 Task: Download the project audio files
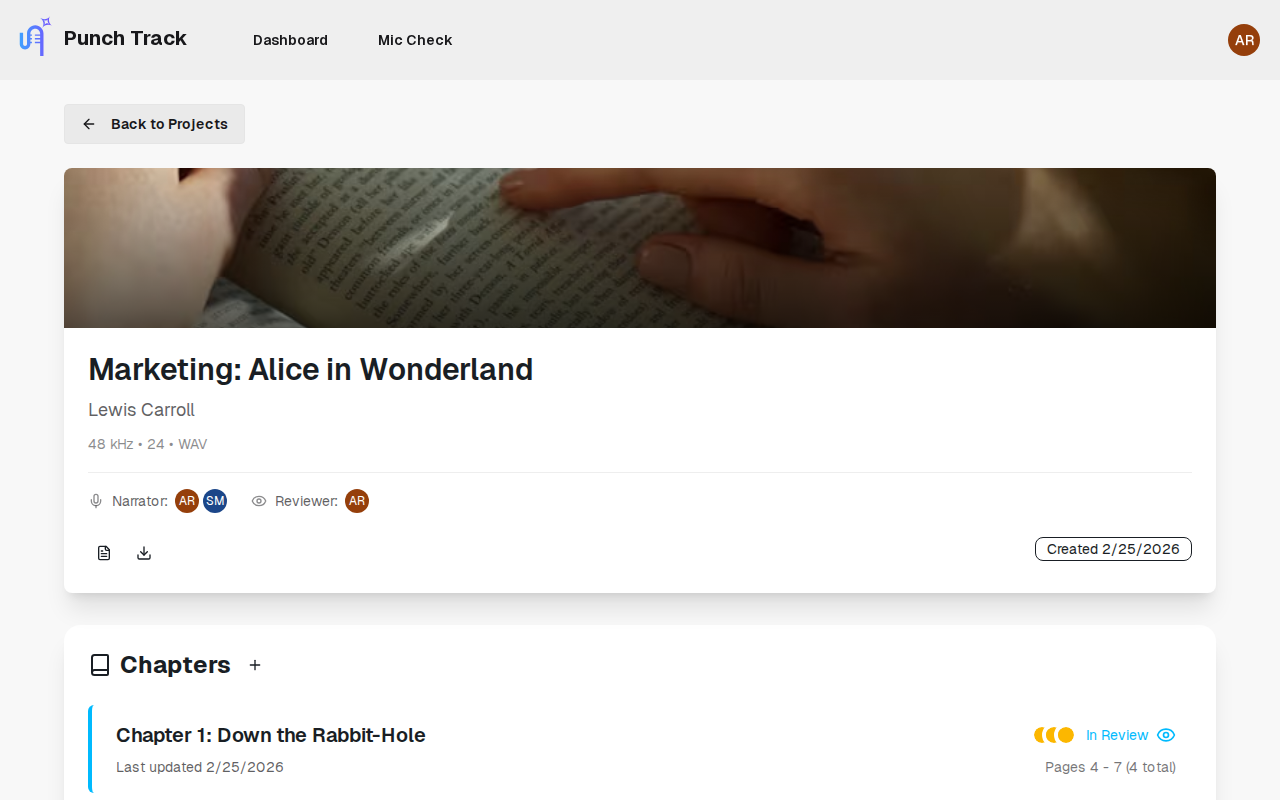coord(144,553)
